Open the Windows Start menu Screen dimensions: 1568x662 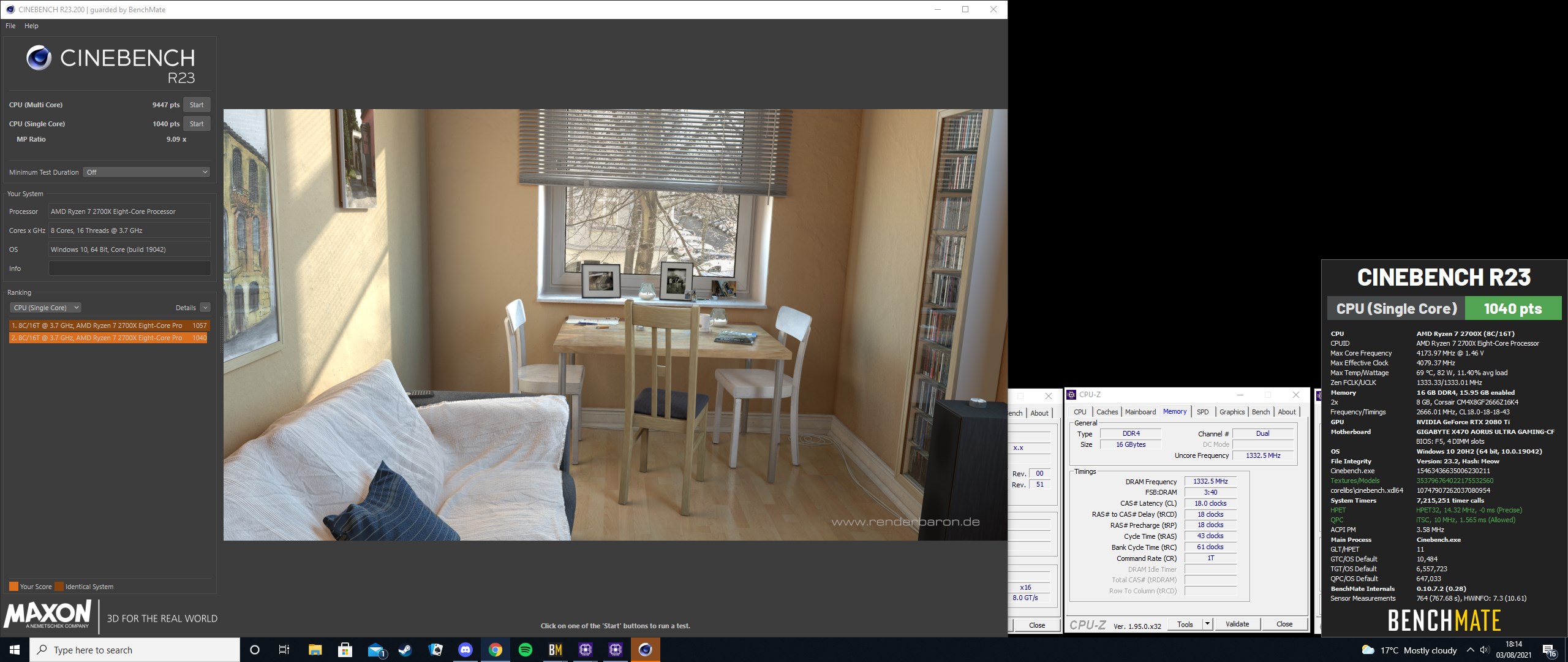pyautogui.click(x=15, y=650)
